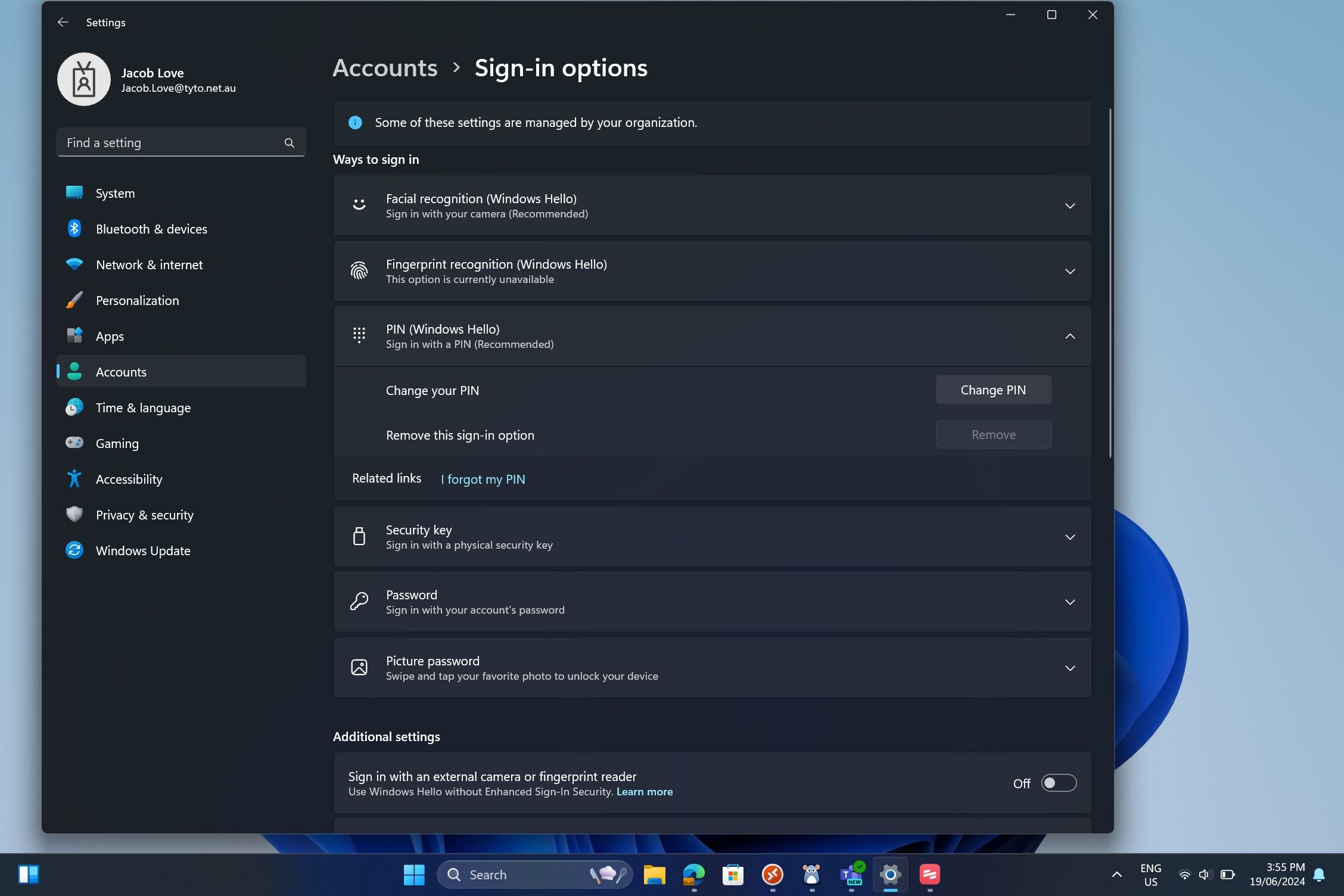Screen dimensions: 1344x896
Task: Click the Change PIN button
Action: coord(993,390)
